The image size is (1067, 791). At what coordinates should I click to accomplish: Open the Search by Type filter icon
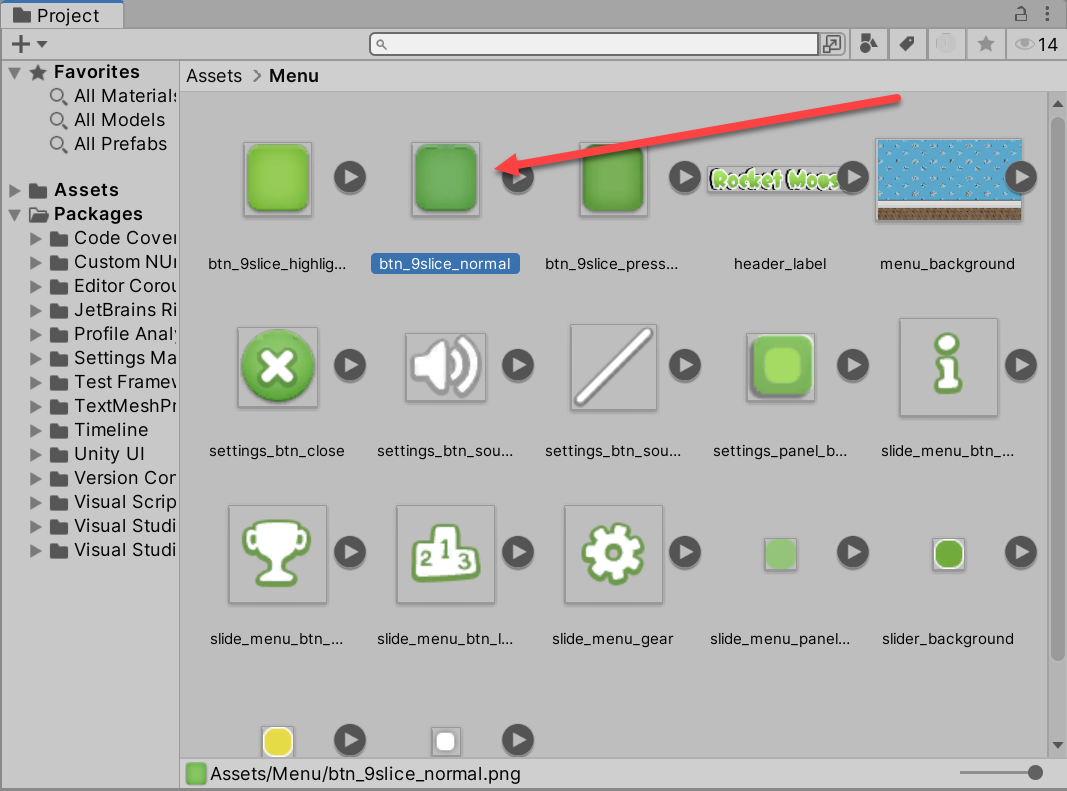point(868,44)
